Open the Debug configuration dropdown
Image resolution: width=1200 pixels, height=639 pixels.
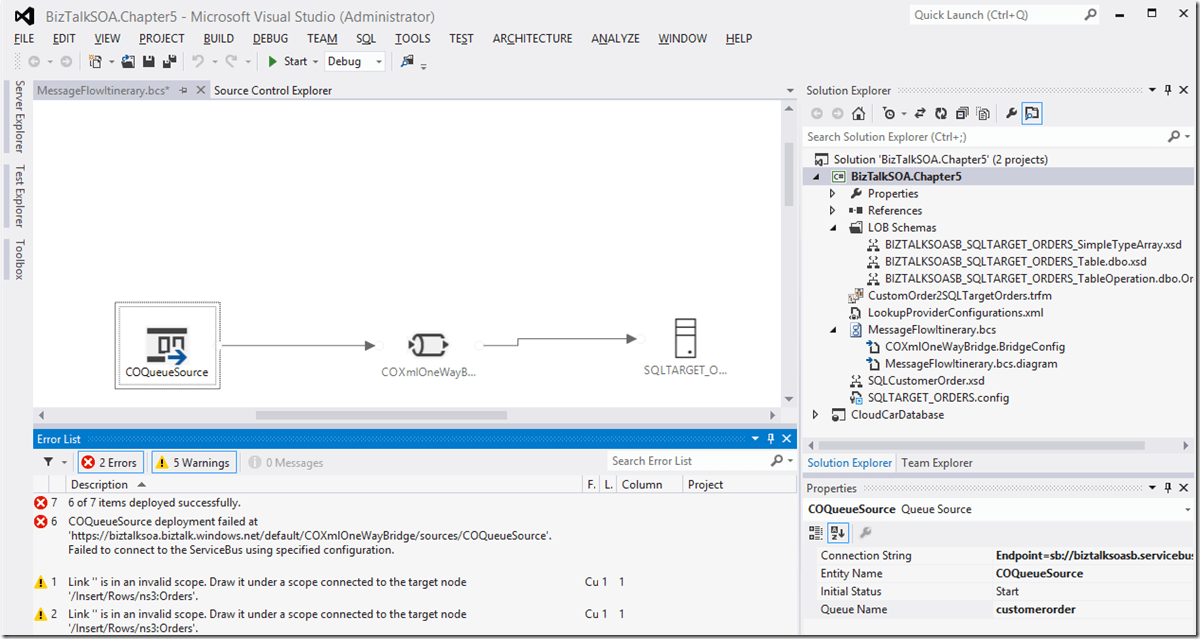[379, 62]
